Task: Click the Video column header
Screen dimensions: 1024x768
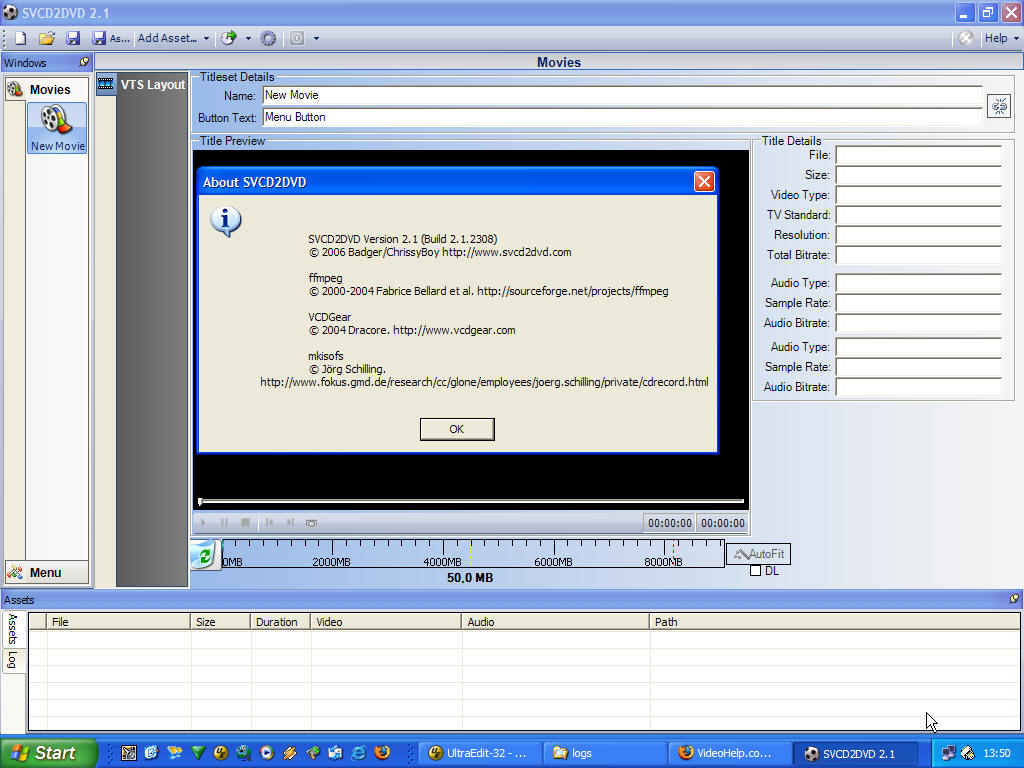Action: pyautogui.click(x=386, y=622)
